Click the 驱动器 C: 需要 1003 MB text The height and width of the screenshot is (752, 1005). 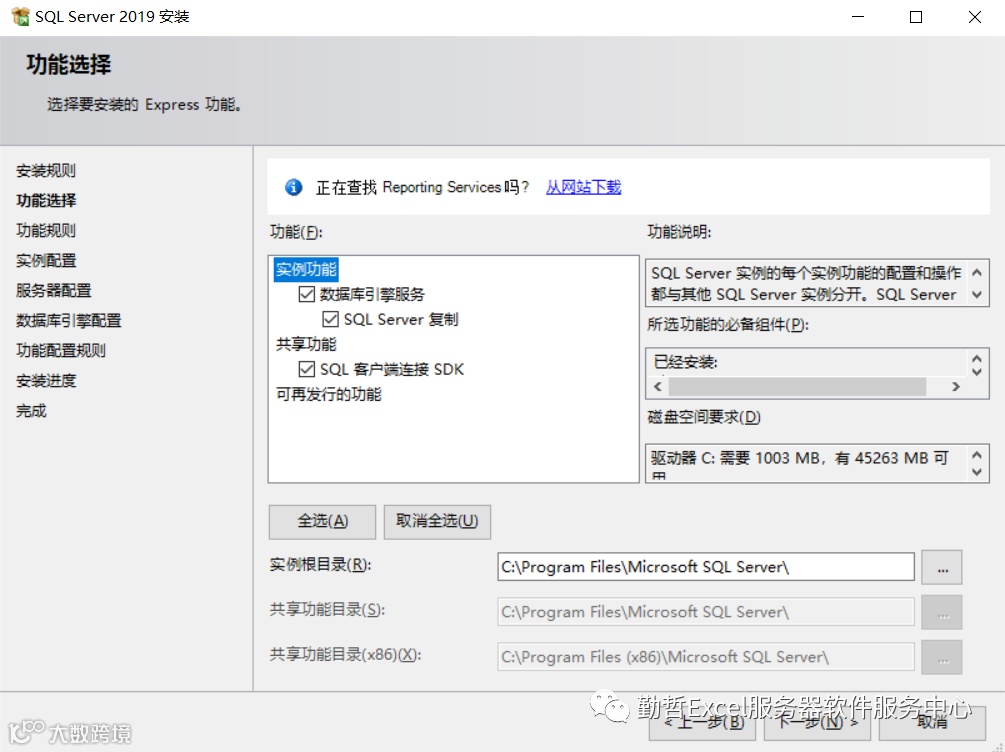tap(799, 458)
